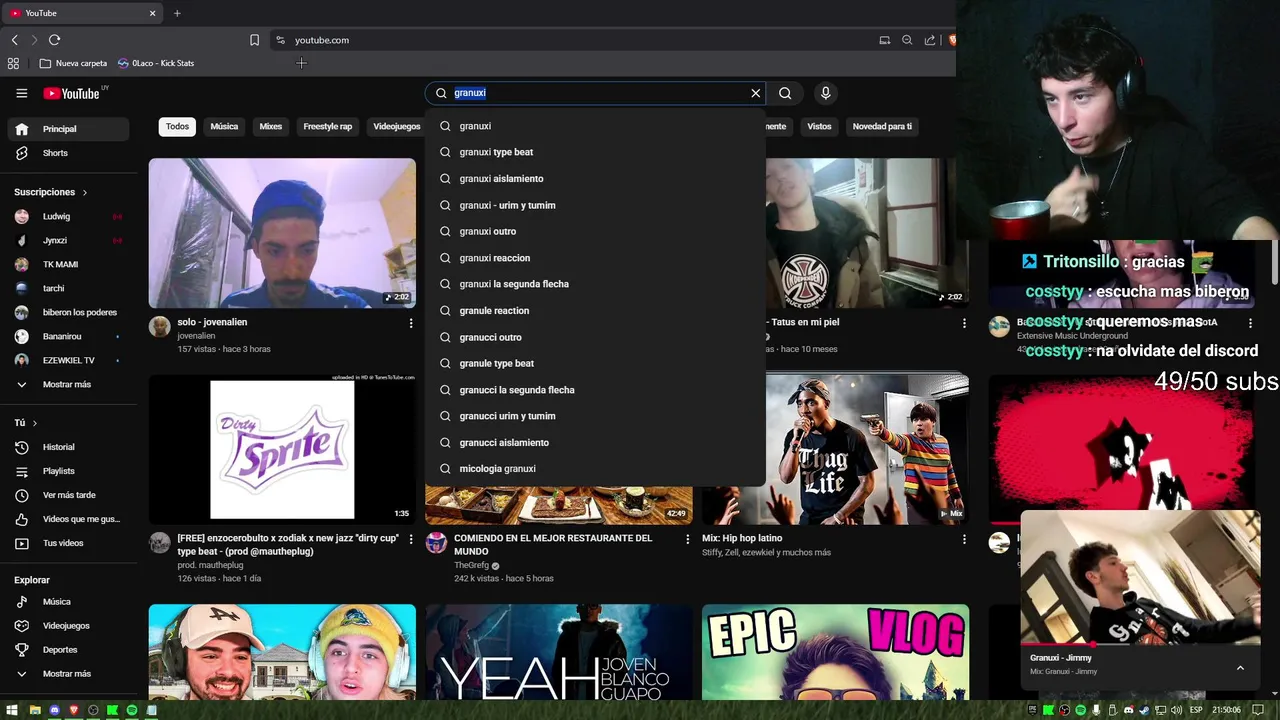
Task: Open Videos que me gustan
Action: [x=68, y=519]
